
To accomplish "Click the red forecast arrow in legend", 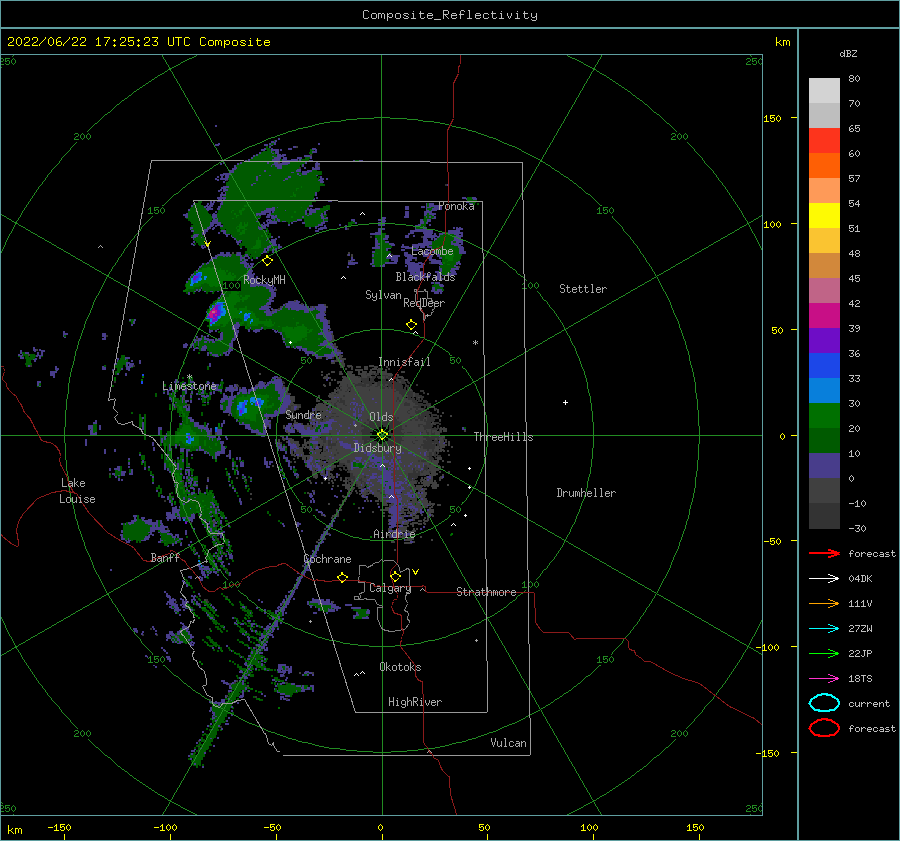I will [824, 553].
